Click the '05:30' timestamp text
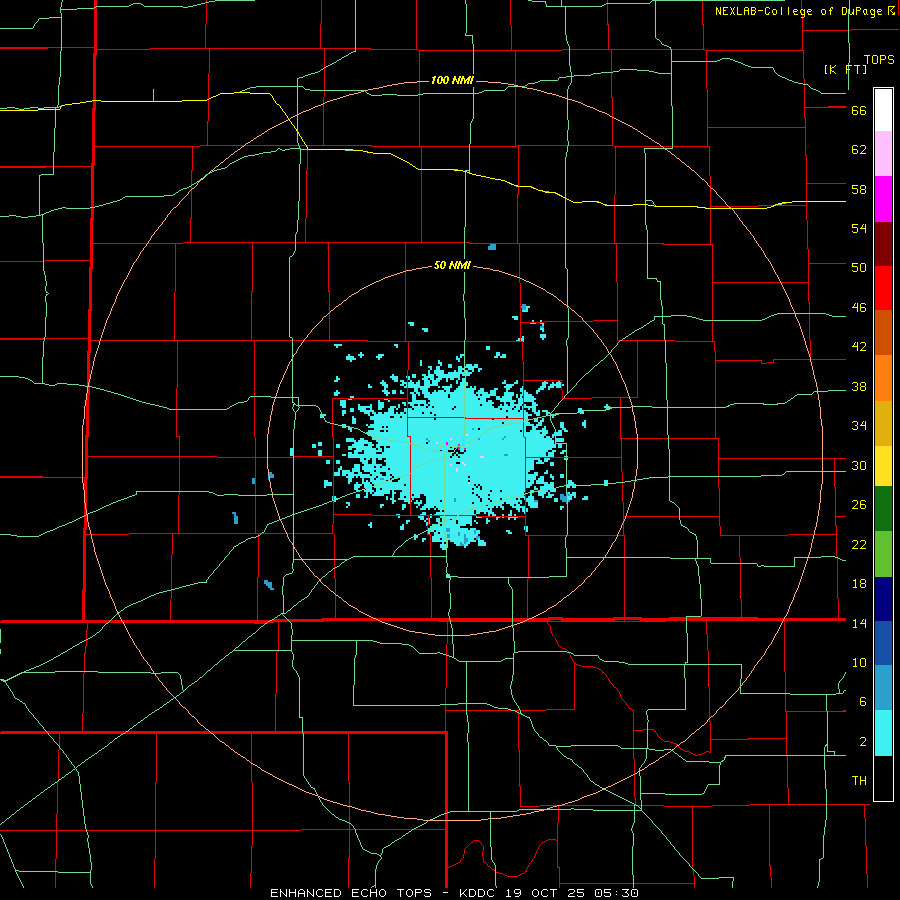 pyautogui.click(x=618, y=893)
